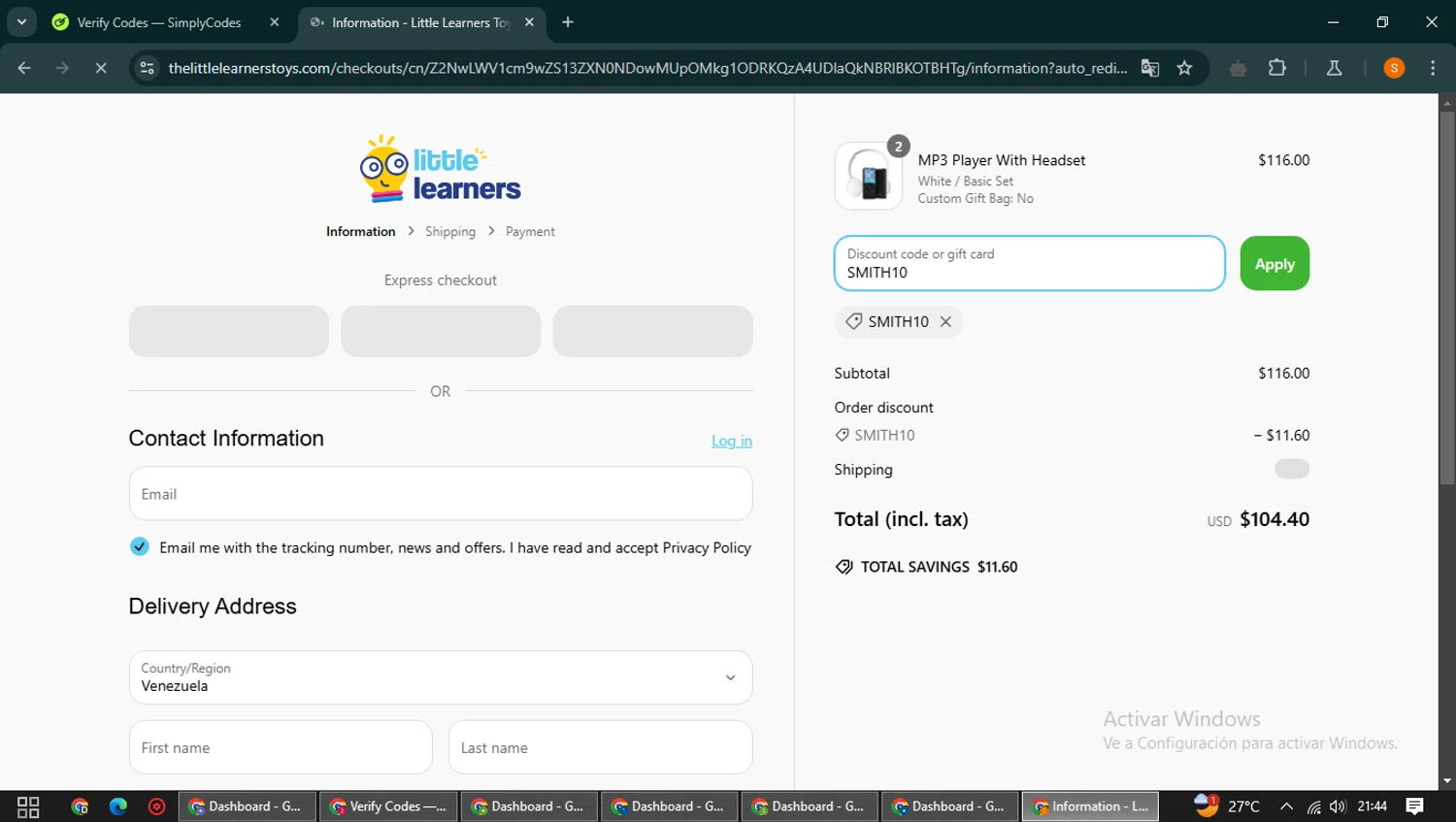Close the Verify Codes tab
Viewport: 1456px width, 822px height.
275,22
